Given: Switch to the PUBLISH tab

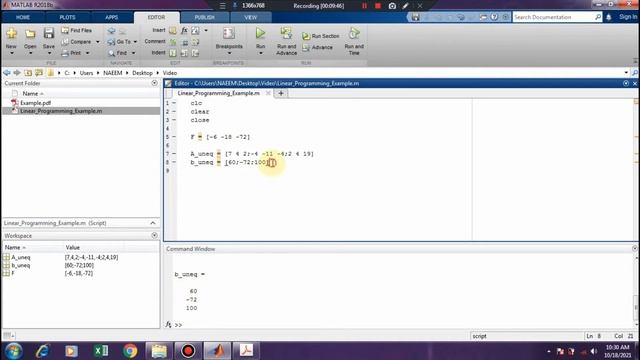Looking at the screenshot, I should click(x=204, y=17).
